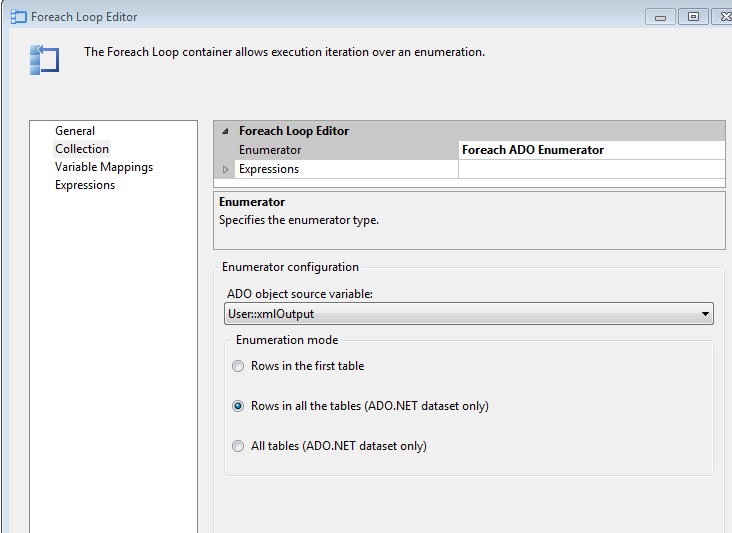Click the empty Expressions value cell

click(590, 169)
